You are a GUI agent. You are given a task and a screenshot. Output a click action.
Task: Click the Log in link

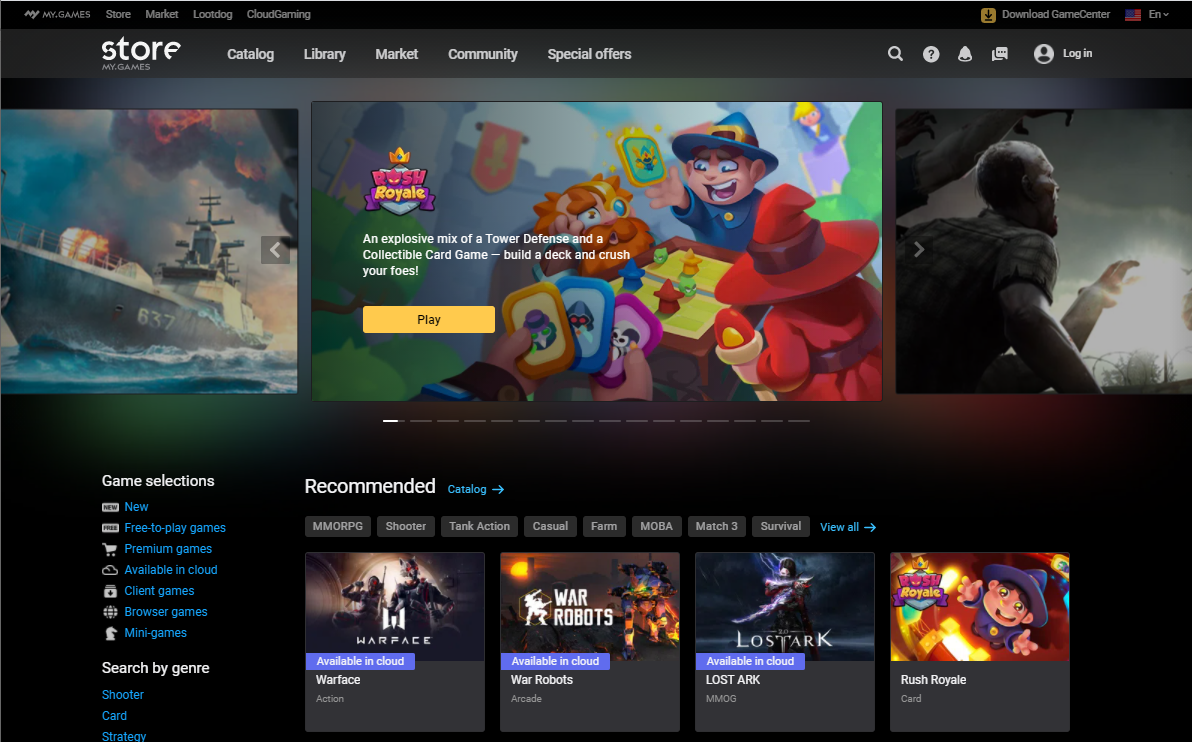tap(1077, 53)
